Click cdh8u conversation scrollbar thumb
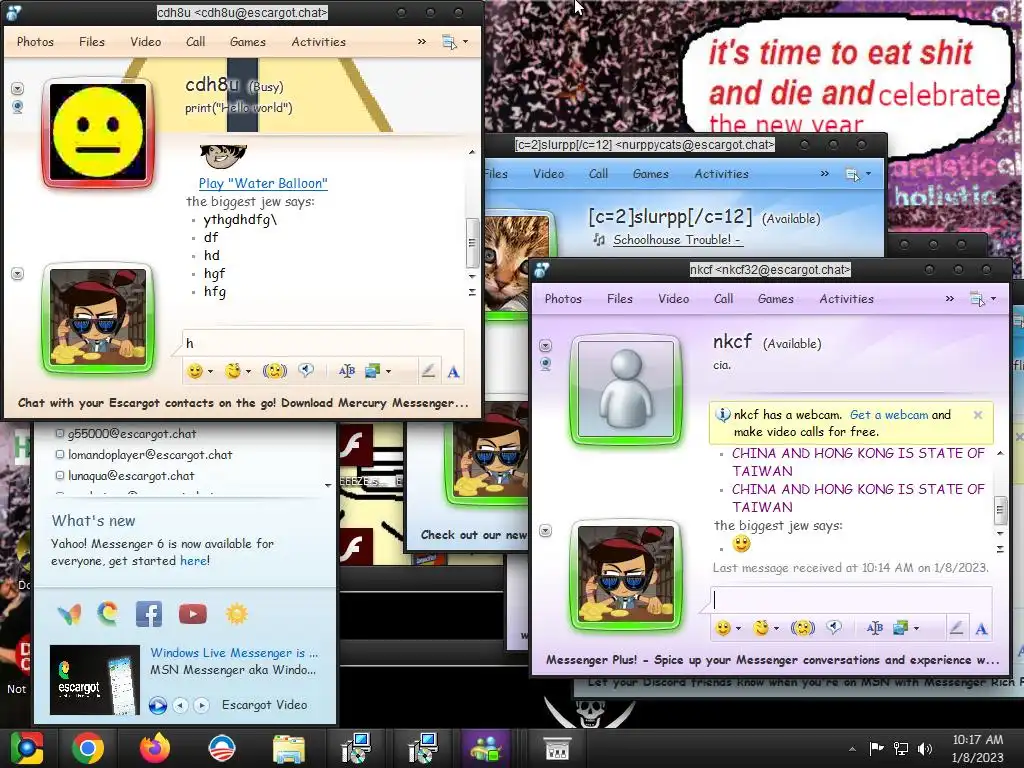This screenshot has height=768, width=1024. [472, 242]
